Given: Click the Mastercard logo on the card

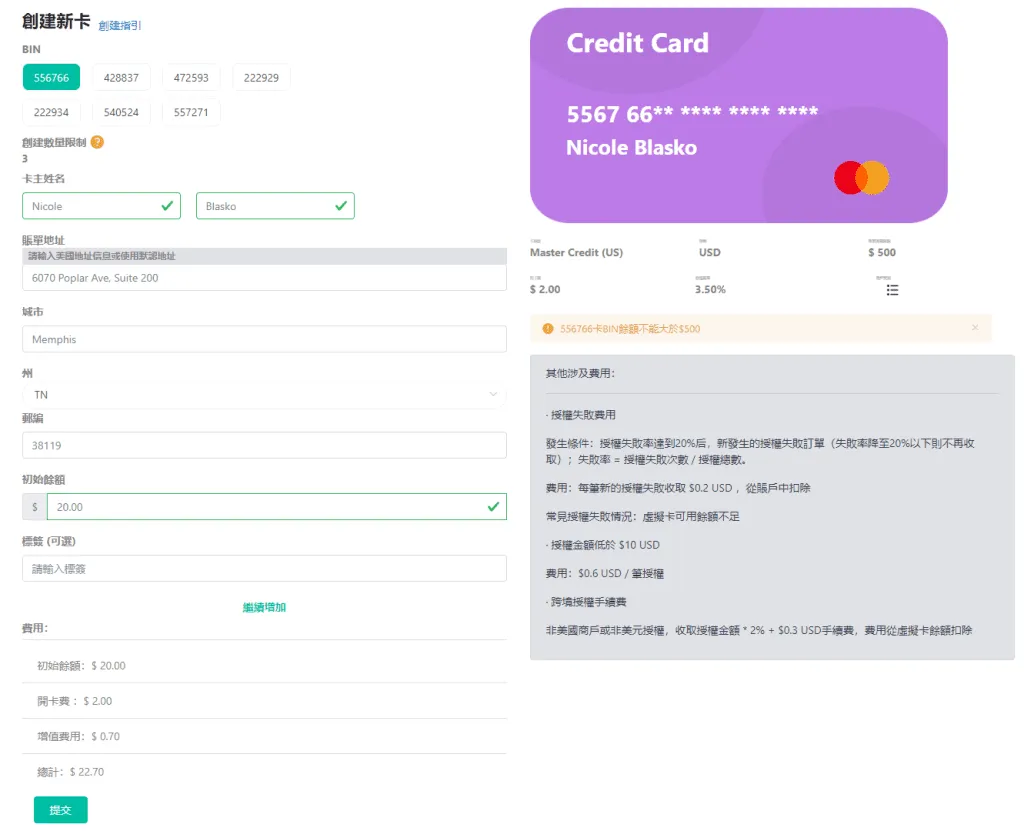Looking at the screenshot, I should pyautogui.click(x=861, y=178).
